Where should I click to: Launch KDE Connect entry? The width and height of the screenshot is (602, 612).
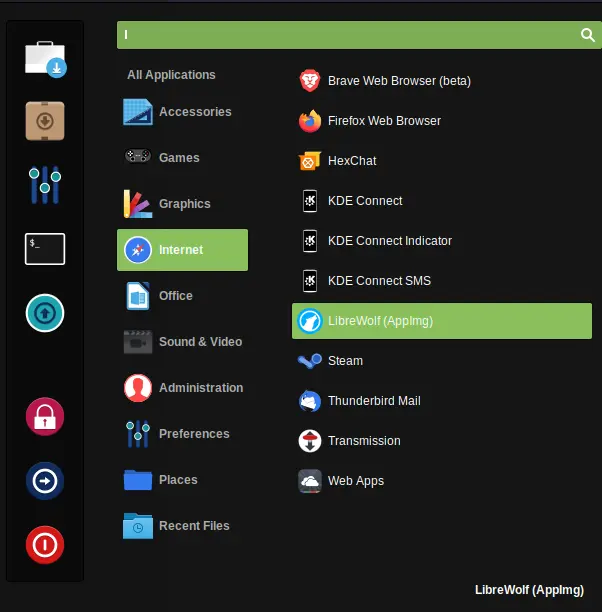pos(442,201)
